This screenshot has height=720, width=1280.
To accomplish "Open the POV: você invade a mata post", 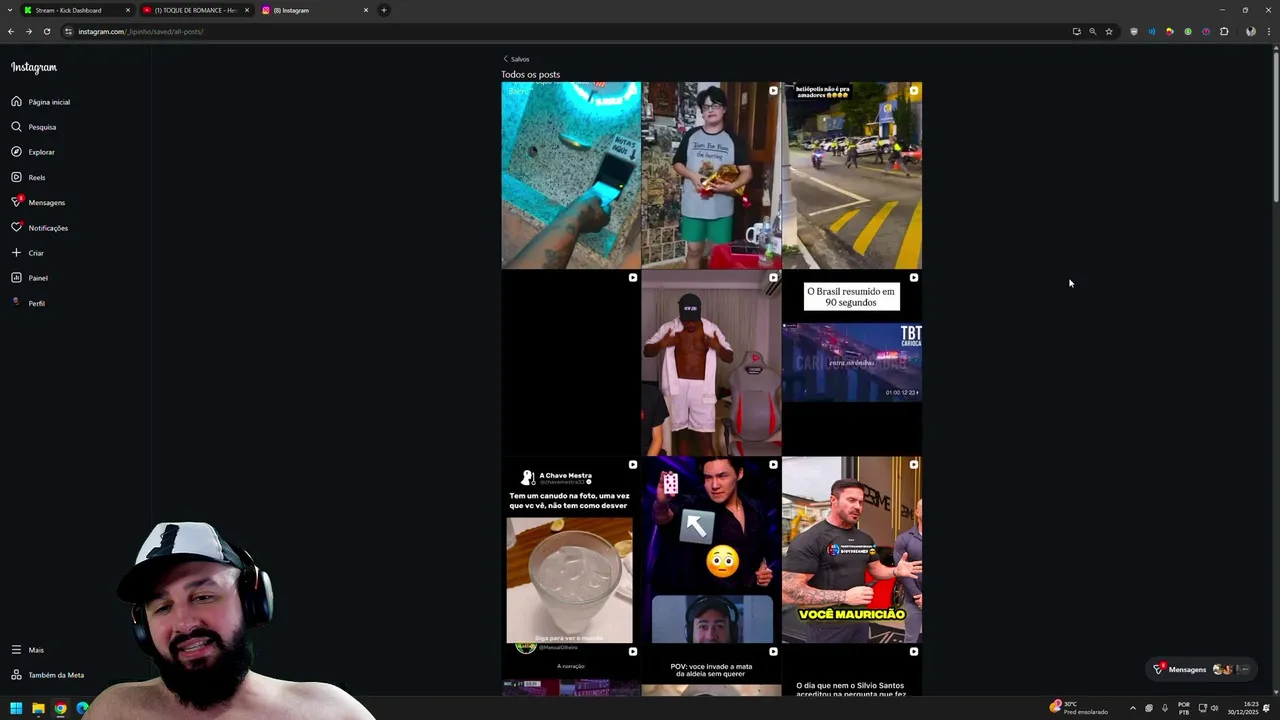I will pos(711,670).
